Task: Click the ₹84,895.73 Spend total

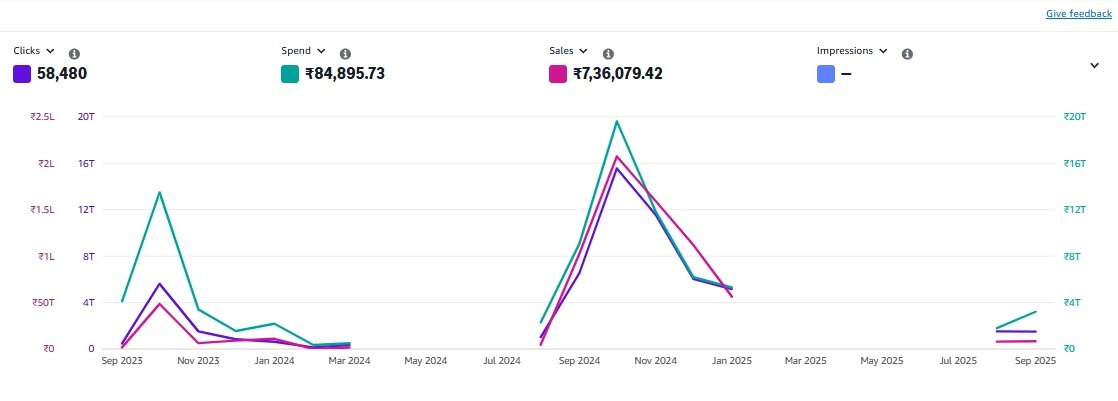Action: point(345,74)
